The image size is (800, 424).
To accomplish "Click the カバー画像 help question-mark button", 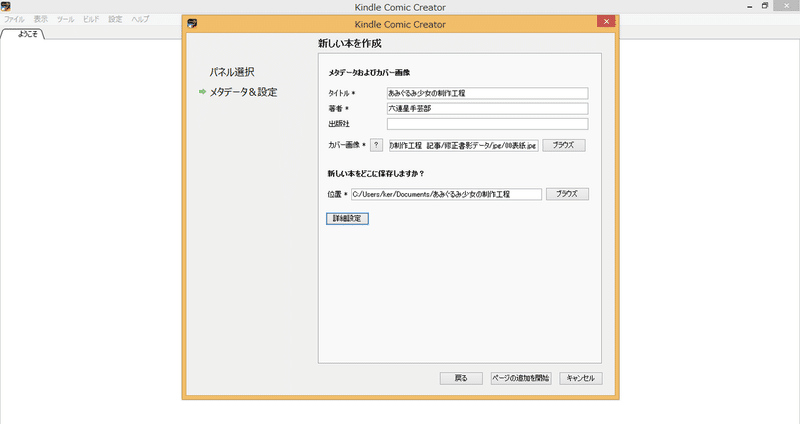I will [x=376, y=145].
